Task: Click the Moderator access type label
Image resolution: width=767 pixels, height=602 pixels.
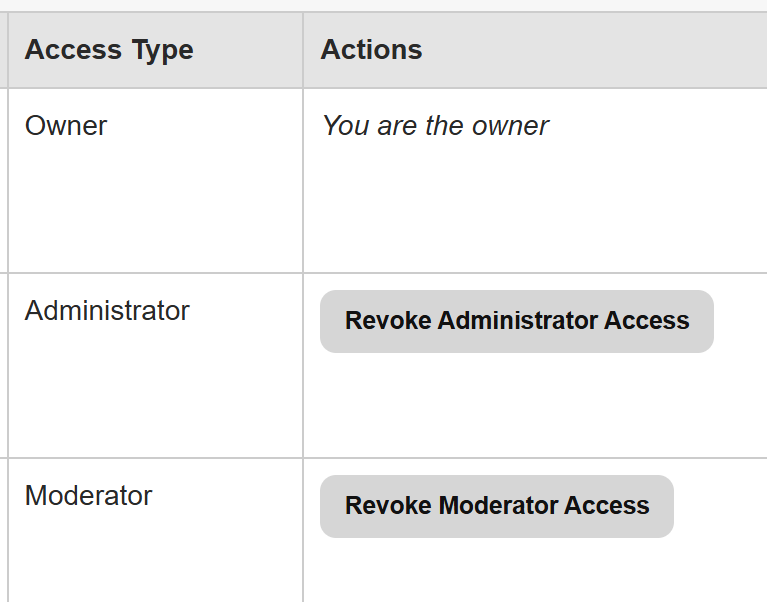Action: [89, 495]
